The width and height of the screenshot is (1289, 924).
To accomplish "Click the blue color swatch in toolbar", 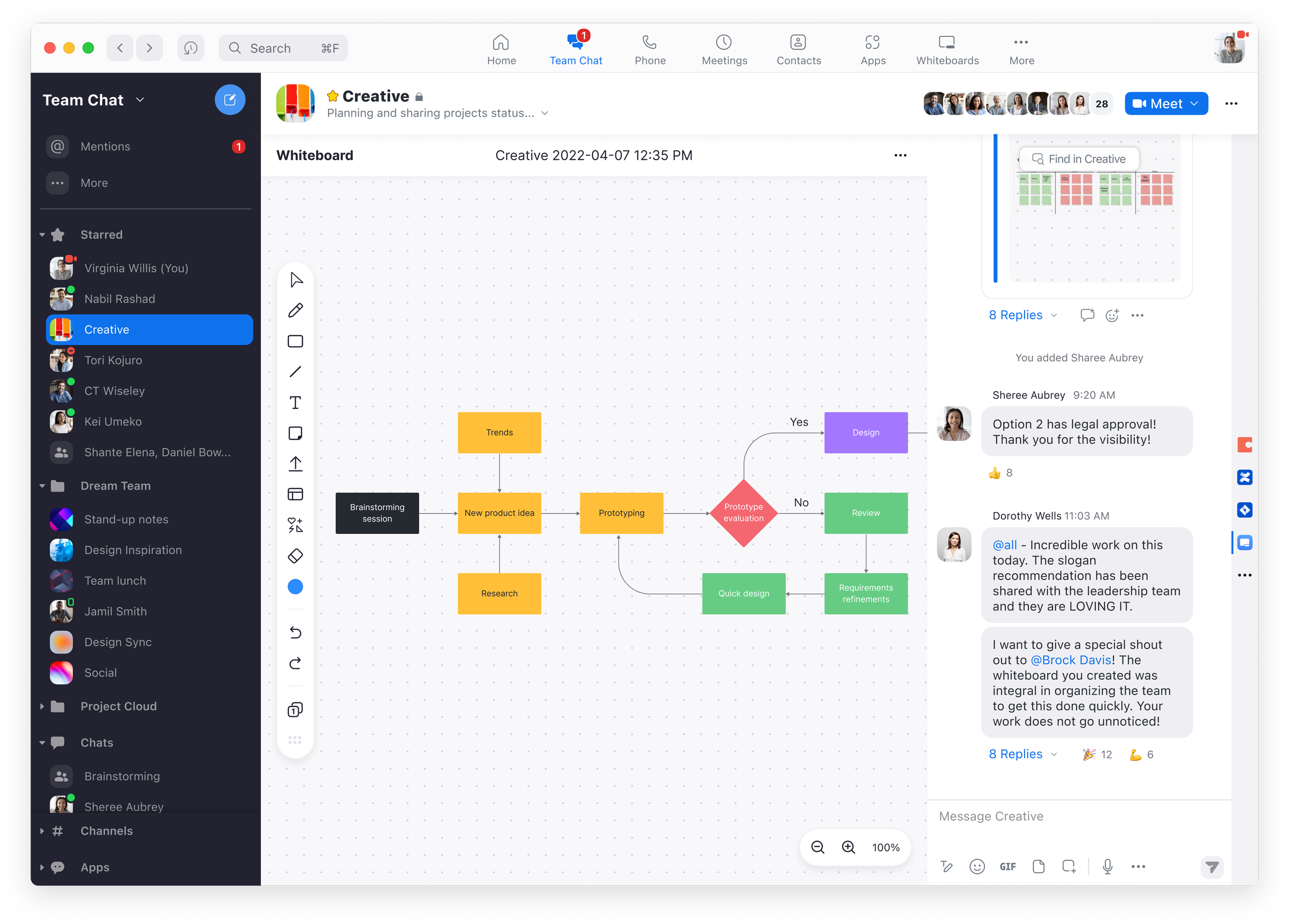I will point(295,586).
